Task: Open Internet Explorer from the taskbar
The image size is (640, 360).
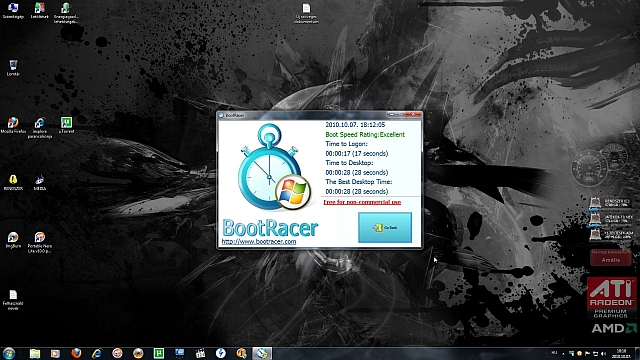Action: [97, 353]
